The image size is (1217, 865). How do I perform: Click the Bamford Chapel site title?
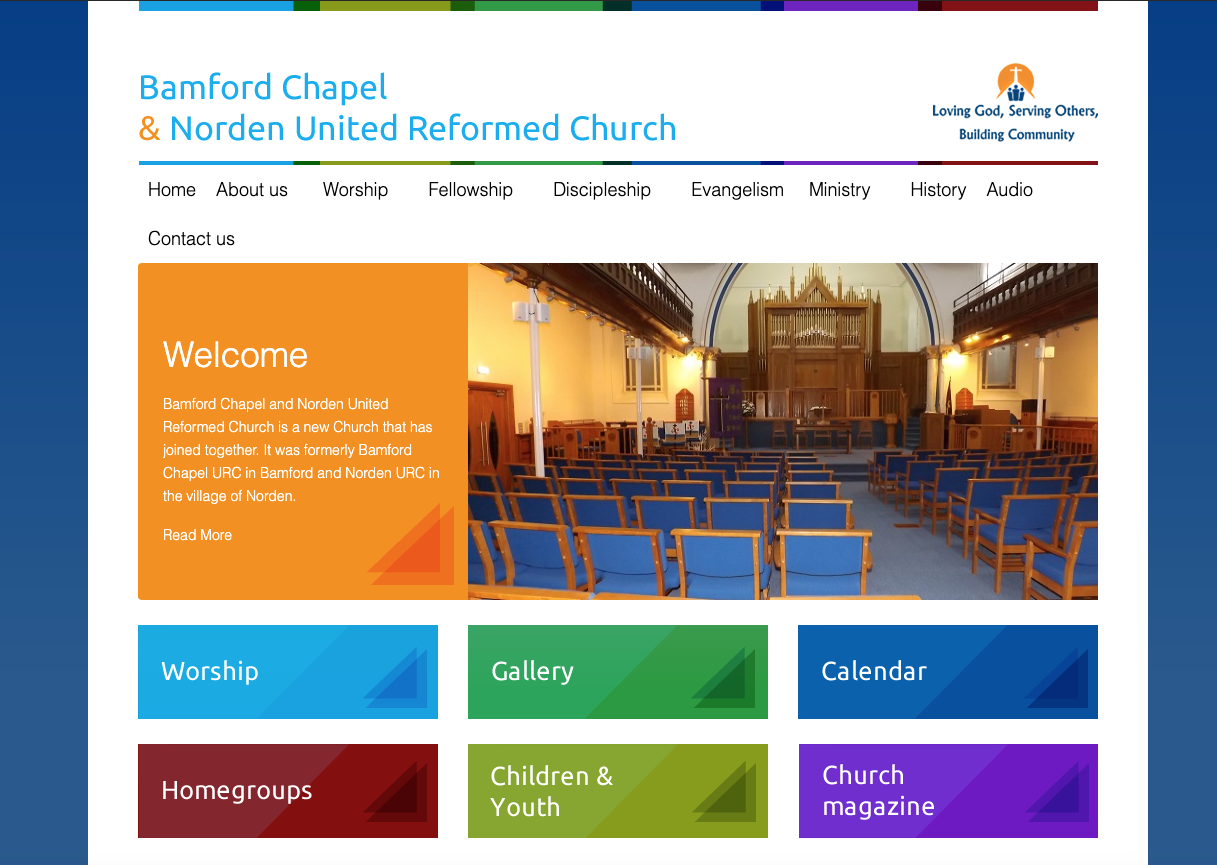tap(408, 108)
